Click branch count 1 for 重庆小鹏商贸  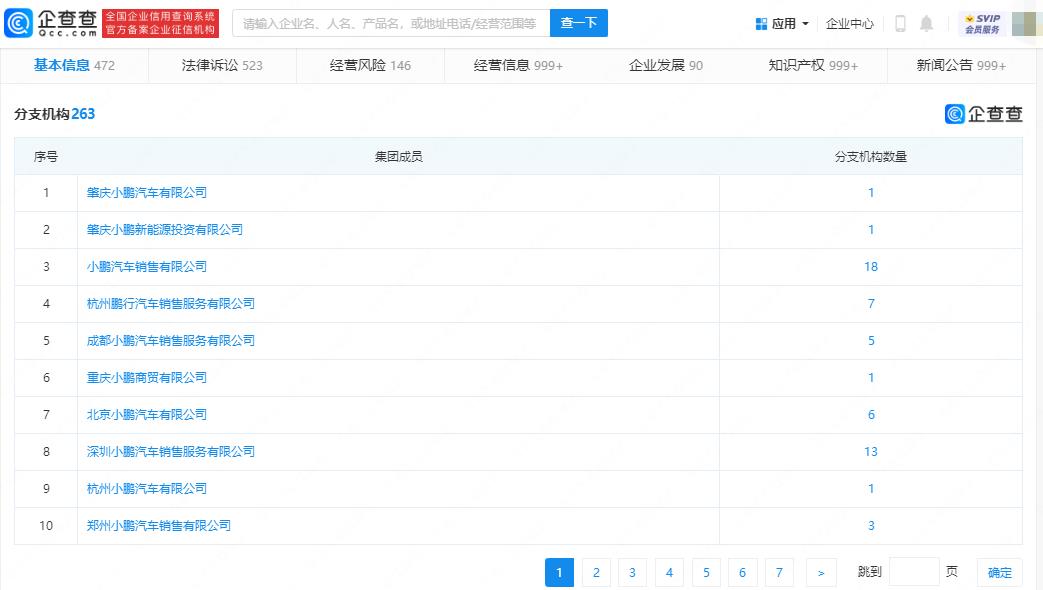(871, 378)
